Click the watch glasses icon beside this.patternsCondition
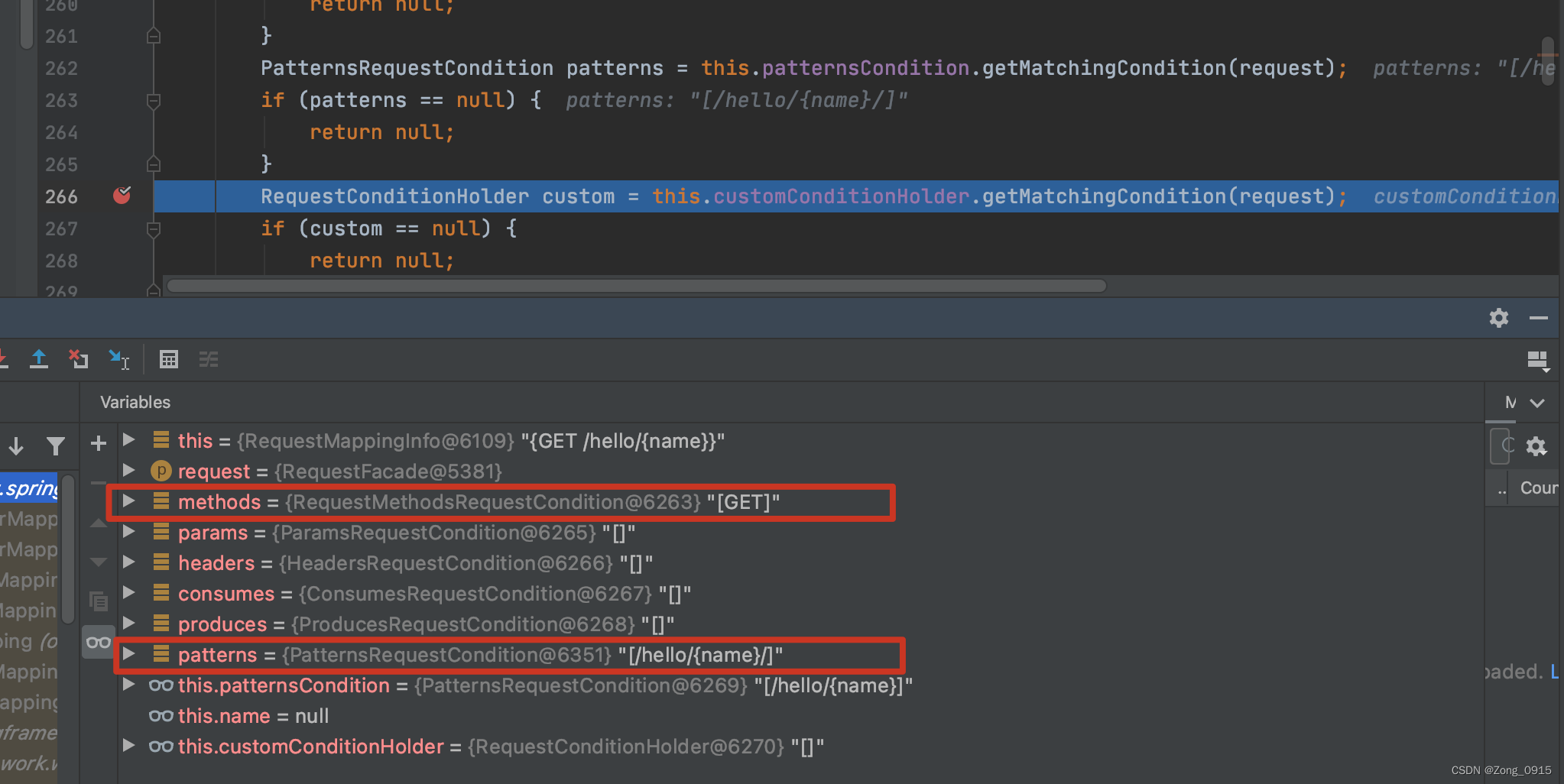Viewport: 1564px width, 784px height. click(x=161, y=685)
